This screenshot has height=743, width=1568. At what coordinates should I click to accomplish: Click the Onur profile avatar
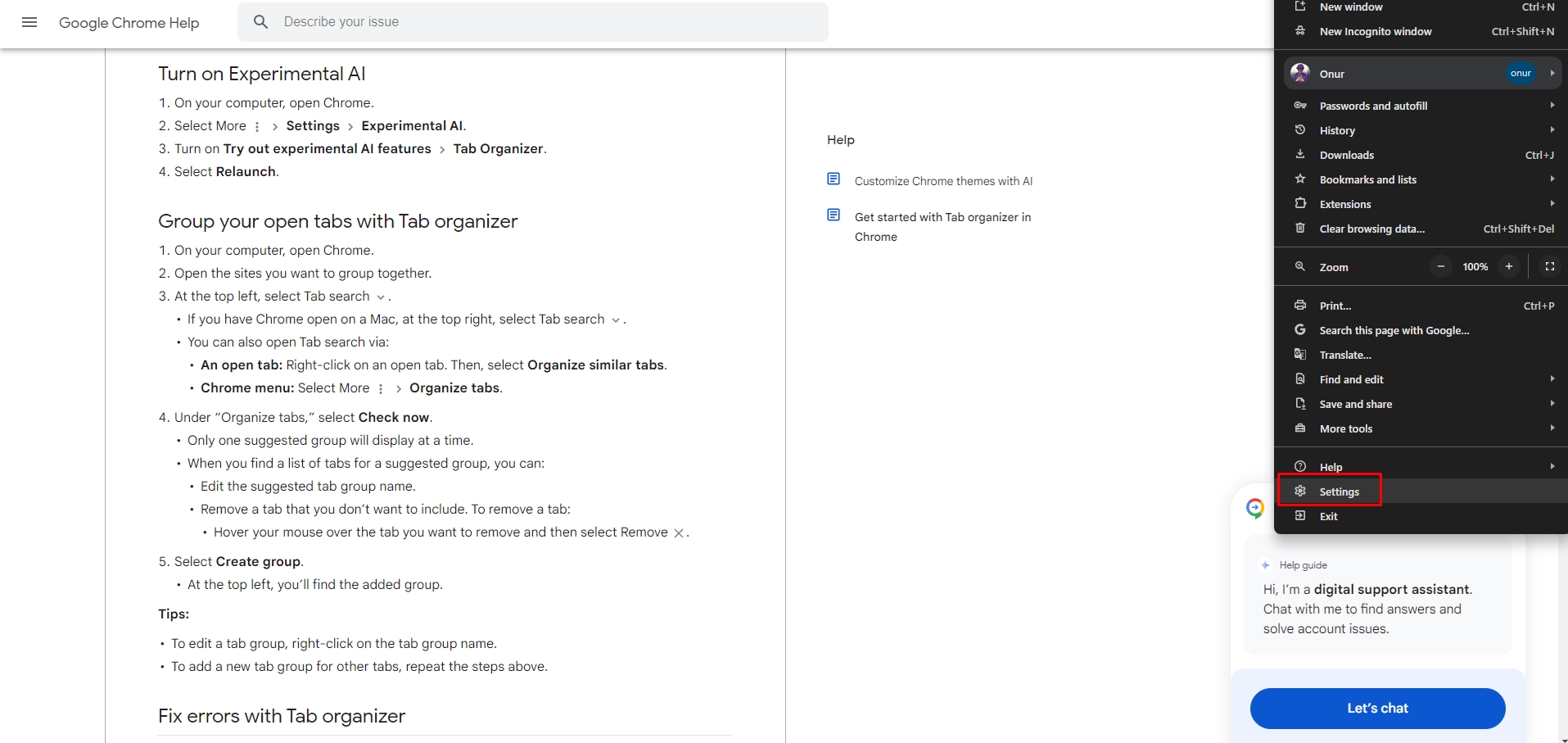point(1300,73)
